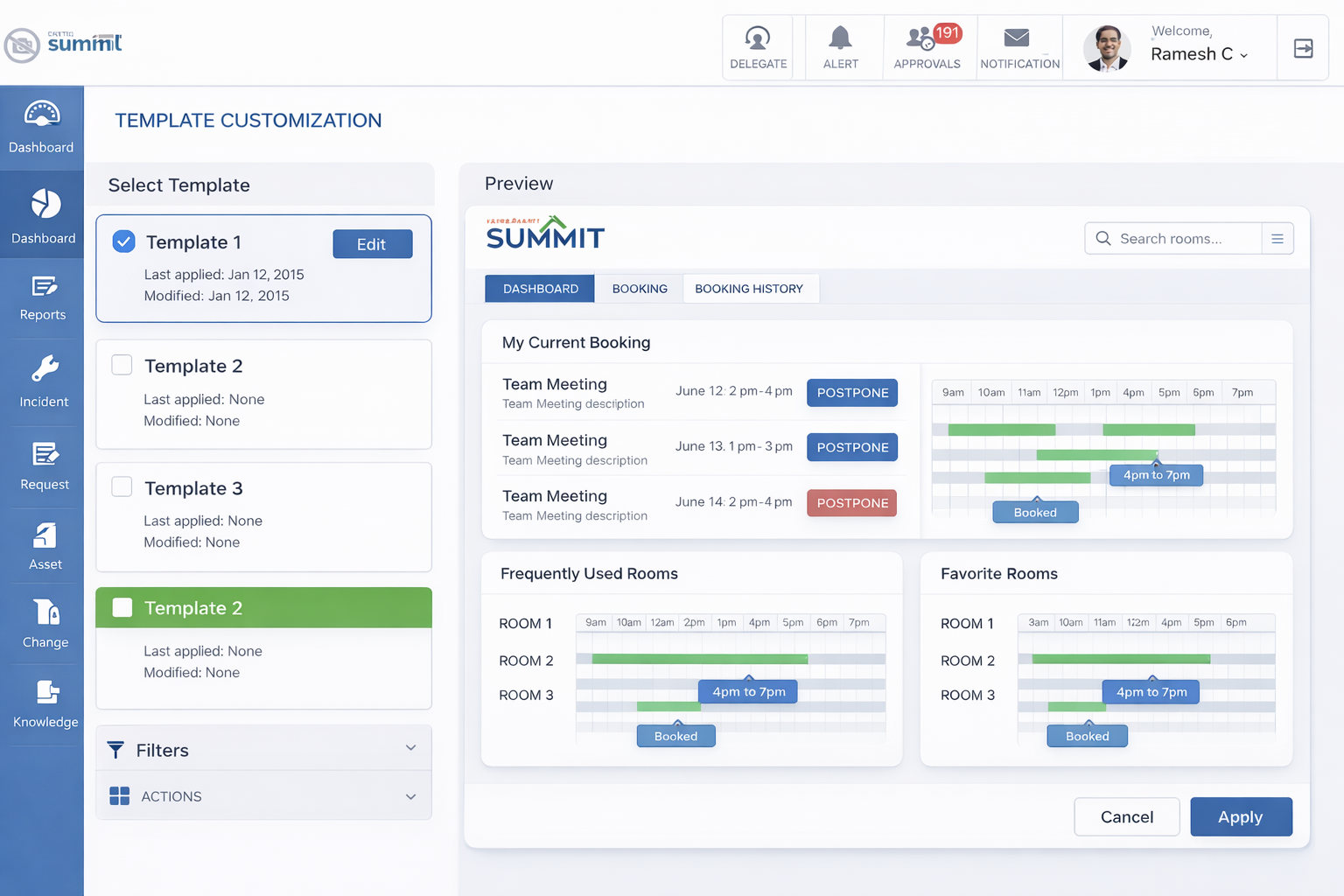1344x896 pixels.
Task: Open the Ramesh C user dropdown
Action: click(x=1199, y=54)
